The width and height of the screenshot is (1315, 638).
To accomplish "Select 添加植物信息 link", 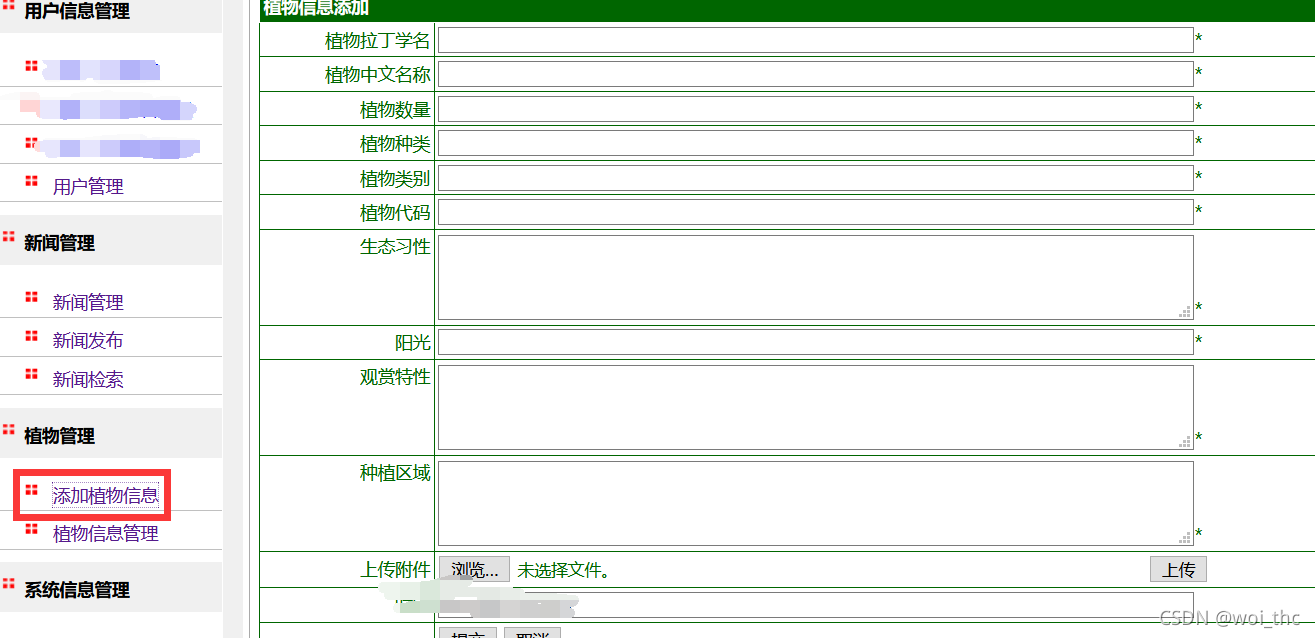I will click(x=105, y=495).
